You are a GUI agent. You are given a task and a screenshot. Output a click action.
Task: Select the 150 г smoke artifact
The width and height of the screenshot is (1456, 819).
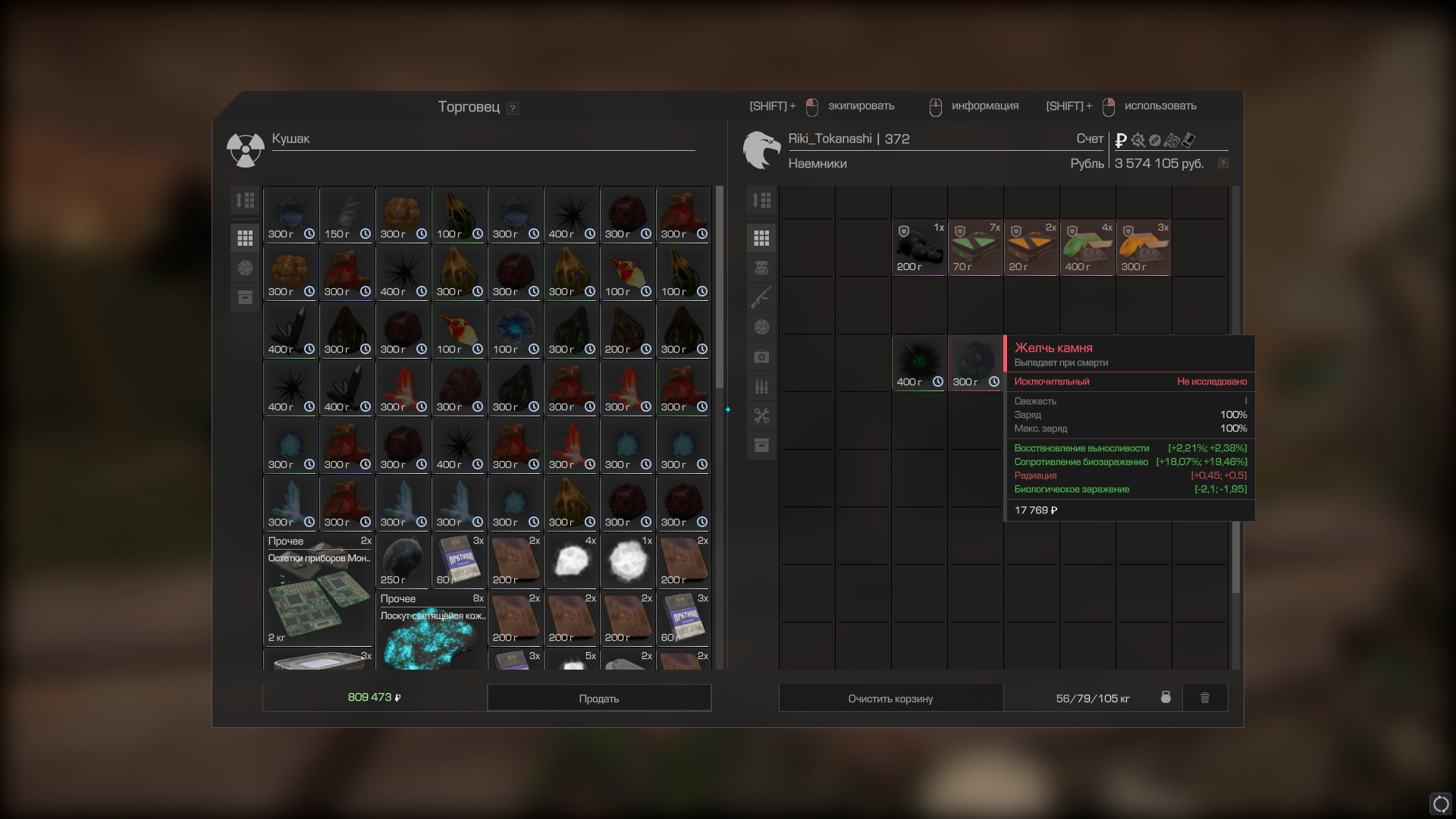347,215
